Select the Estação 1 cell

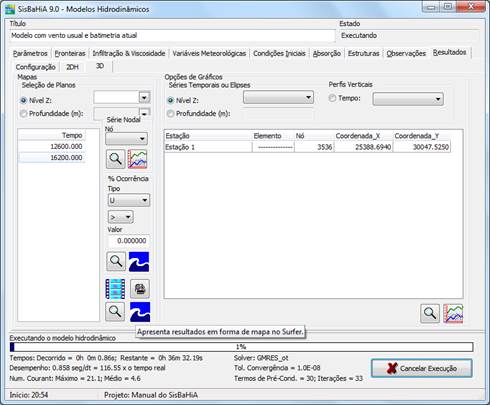pyautogui.click(x=208, y=147)
